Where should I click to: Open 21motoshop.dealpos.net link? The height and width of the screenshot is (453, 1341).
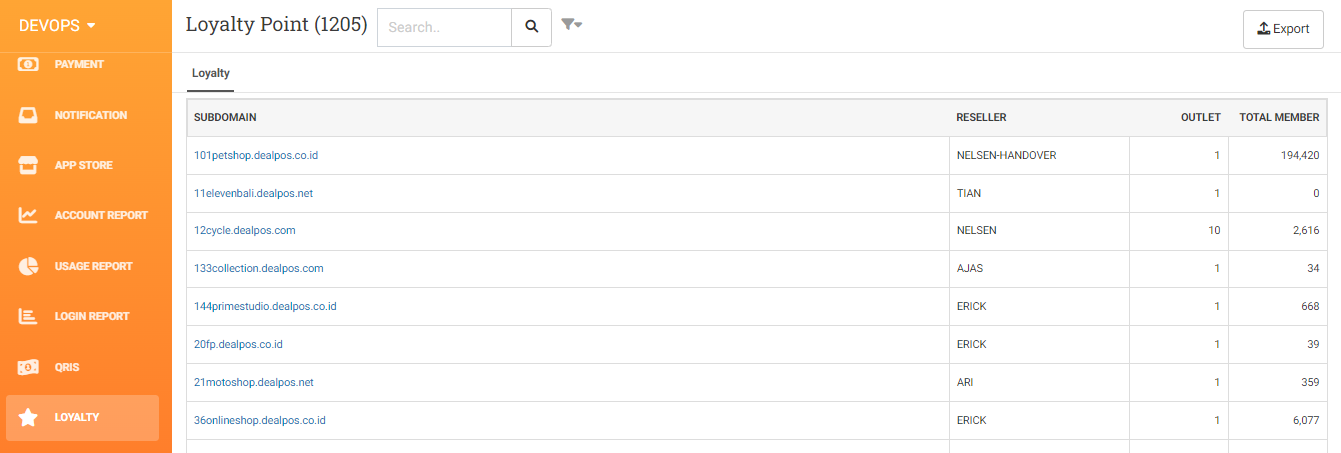point(254,382)
